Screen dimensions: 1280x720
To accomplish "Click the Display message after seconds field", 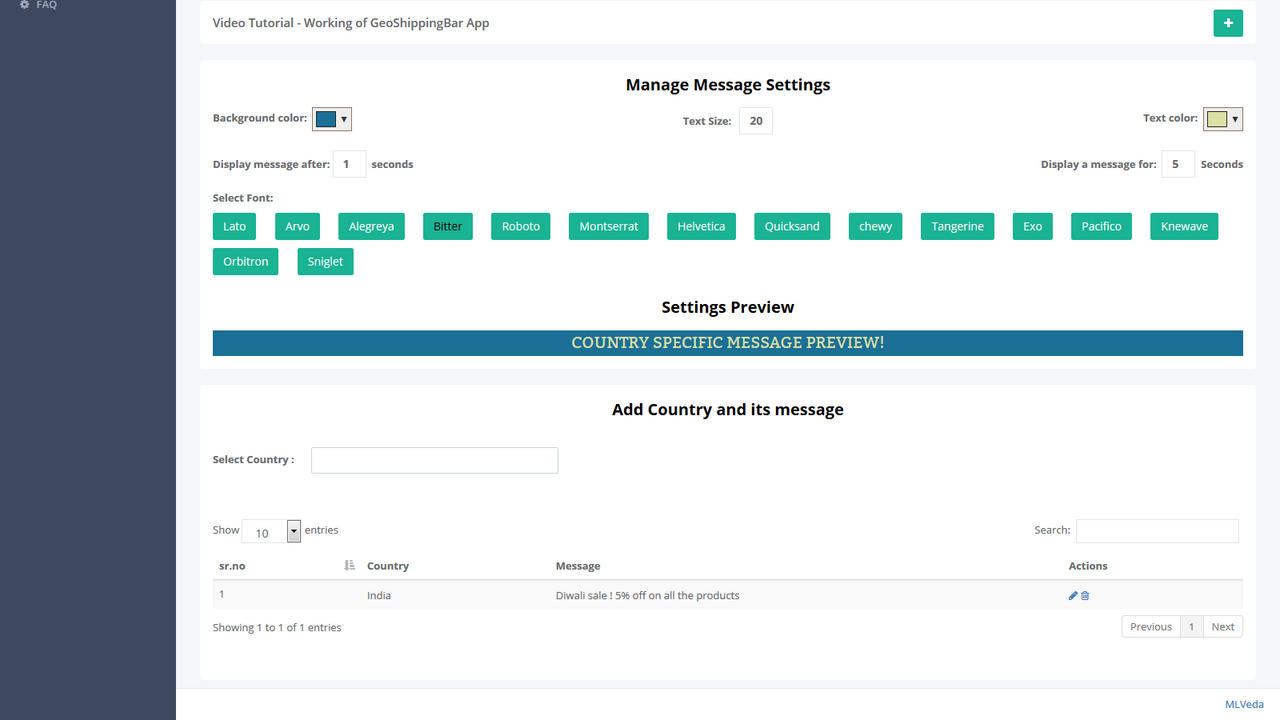I will (x=349, y=164).
